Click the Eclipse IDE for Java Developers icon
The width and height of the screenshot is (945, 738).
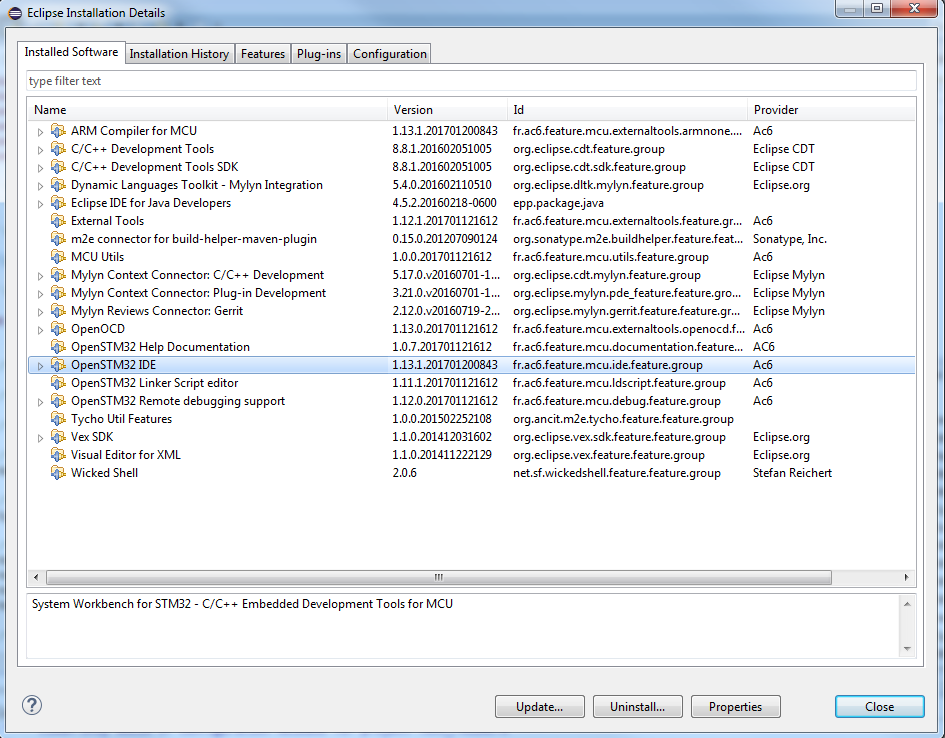pyautogui.click(x=58, y=203)
